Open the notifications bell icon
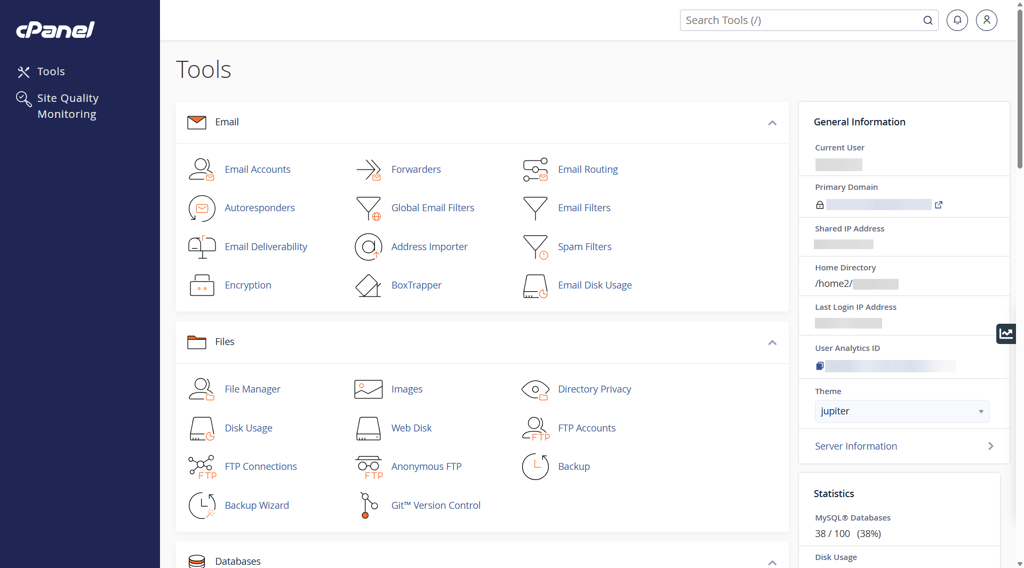Image resolution: width=1024 pixels, height=568 pixels. pyautogui.click(x=957, y=20)
